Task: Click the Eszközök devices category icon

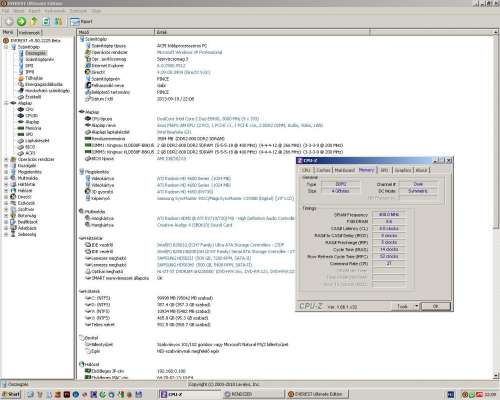Action: [x=13, y=203]
